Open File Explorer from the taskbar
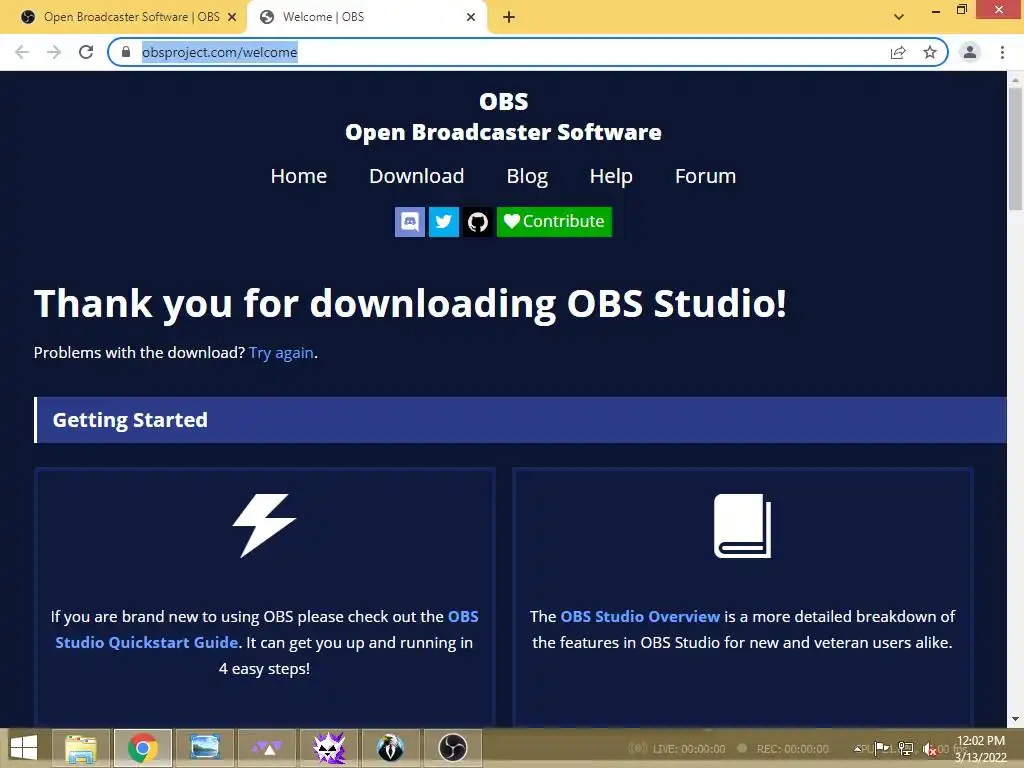Viewport: 1024px width, 768px height. click(x=81, y=748)
